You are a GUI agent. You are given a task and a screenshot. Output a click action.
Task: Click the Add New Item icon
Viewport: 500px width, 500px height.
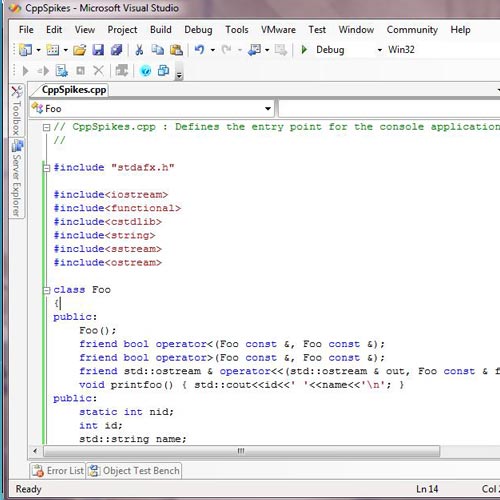(53, 50)
